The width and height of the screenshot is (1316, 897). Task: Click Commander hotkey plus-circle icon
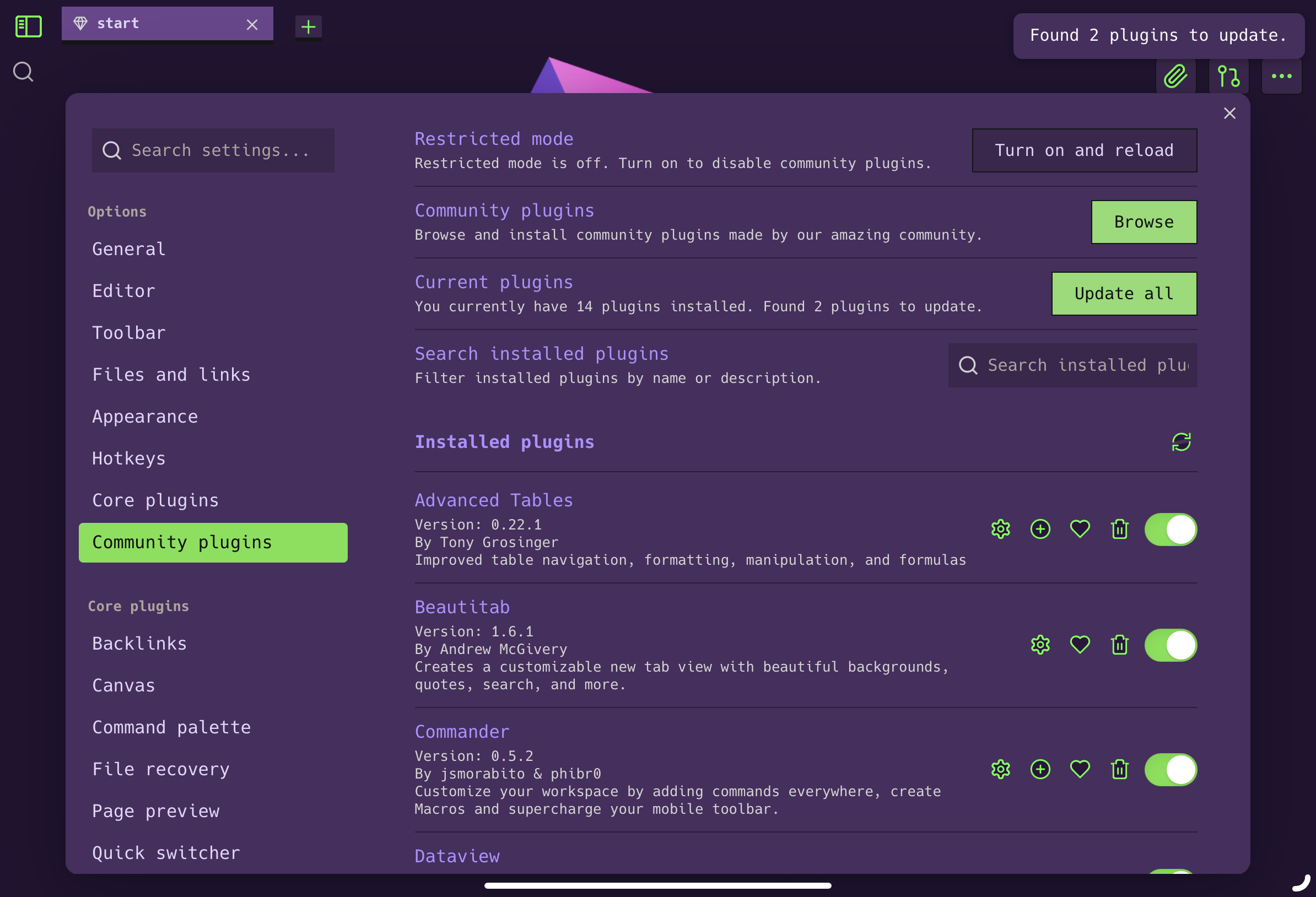[x=1040, y=769]
